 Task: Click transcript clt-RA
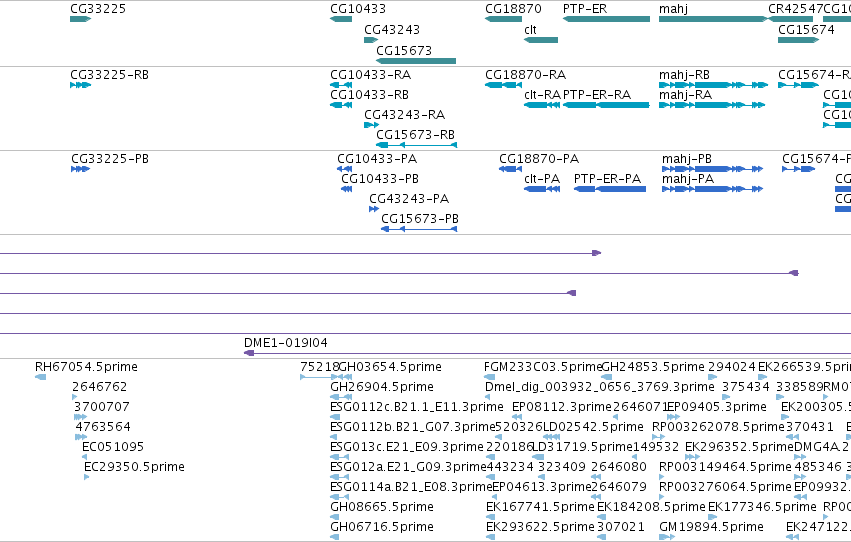pos(542,94)
